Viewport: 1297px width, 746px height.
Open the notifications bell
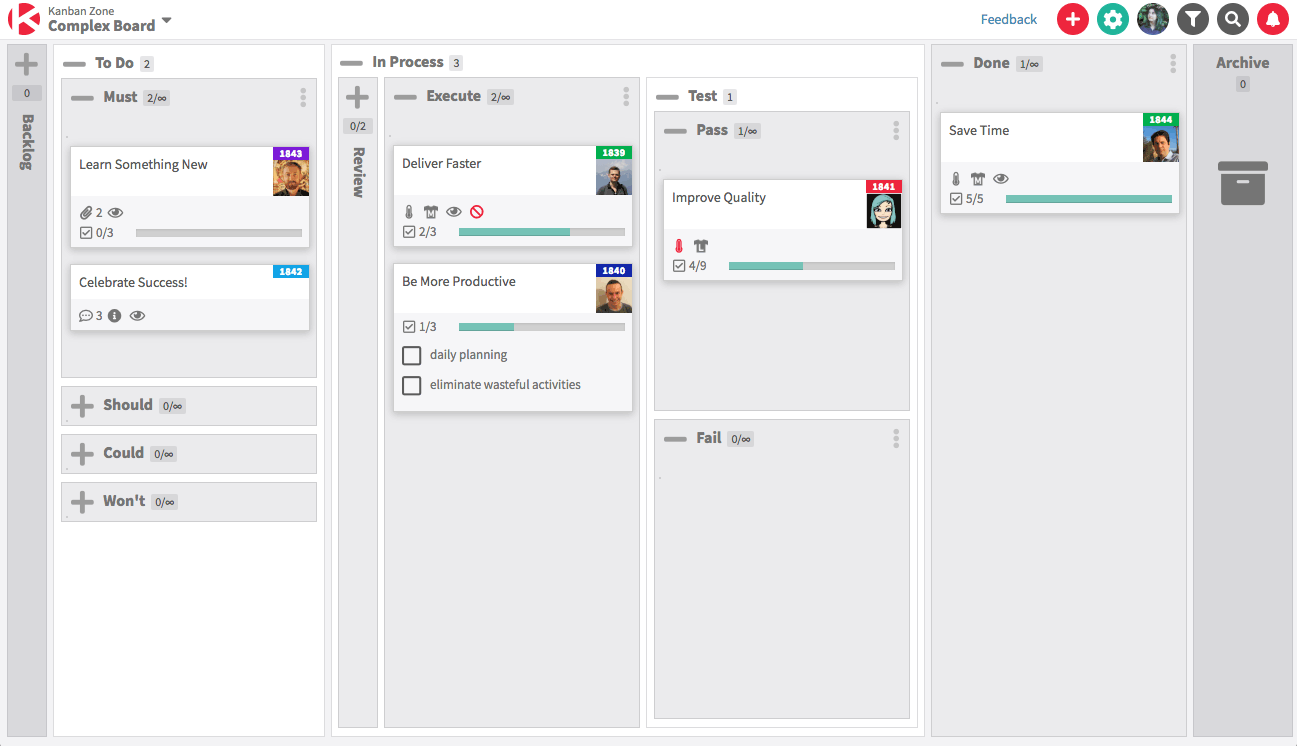point(1272,19)
